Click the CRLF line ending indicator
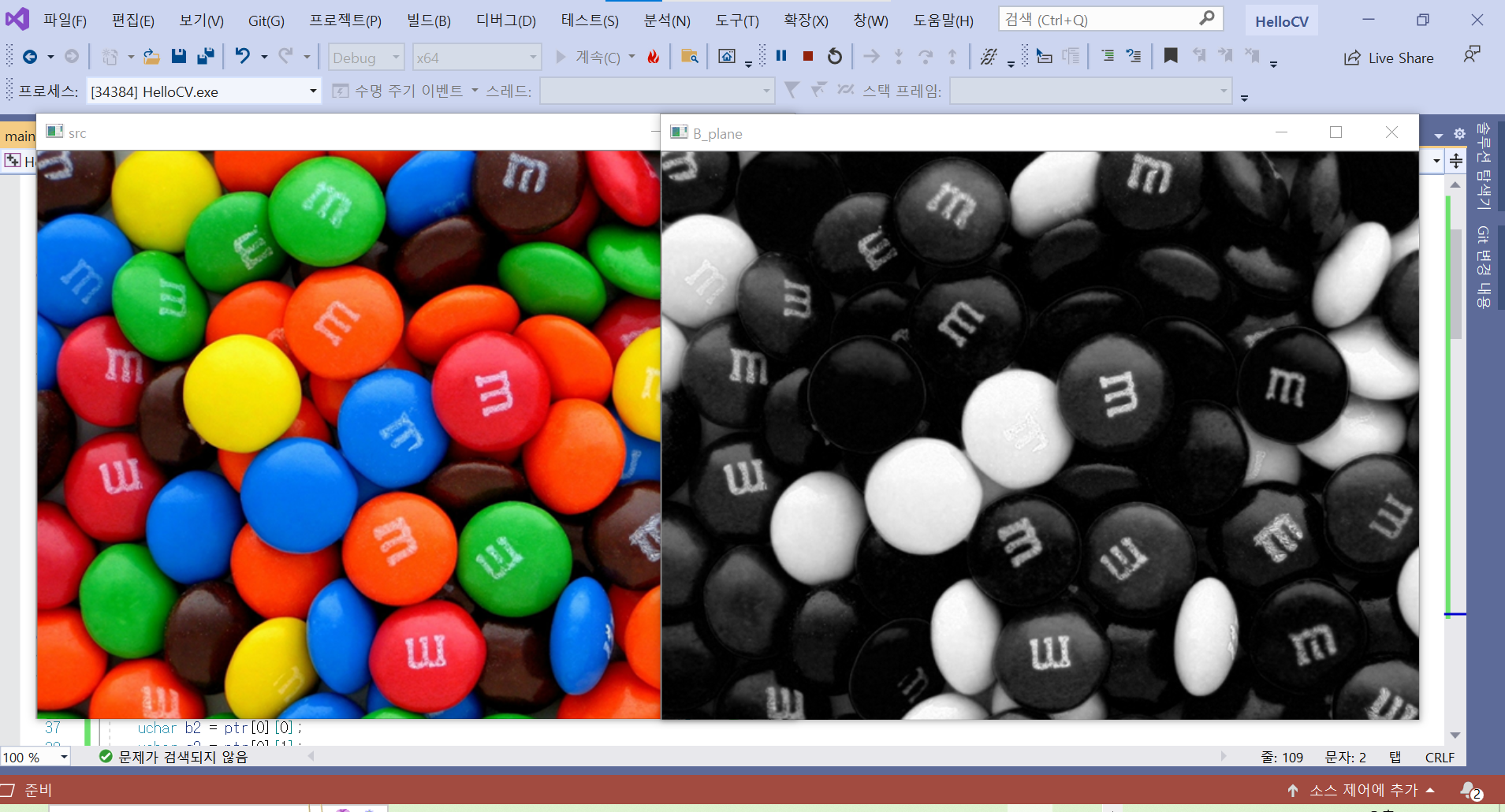The width and height of the screenshot is (1505, 812). pos(1440,758)
